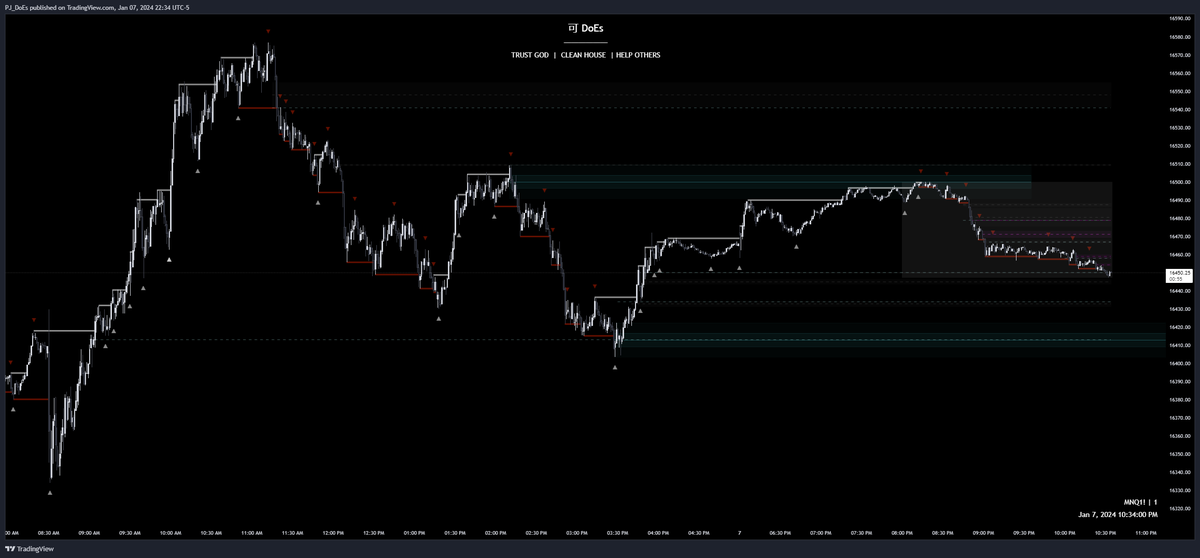
Task: Click the 16500.00 price axis label
Action: click(1178, 182)
